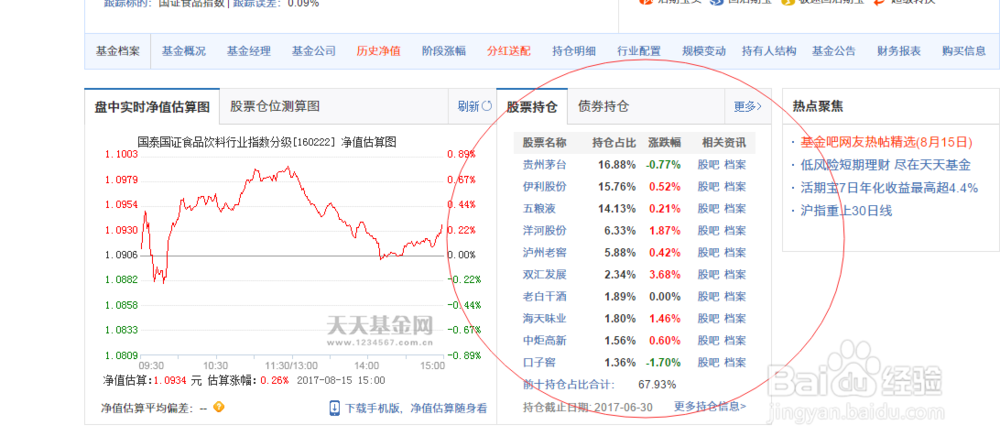The image size is (1000, 447).
Task: Open the 规模变动 tab
Action: click(x=704, y=52)
